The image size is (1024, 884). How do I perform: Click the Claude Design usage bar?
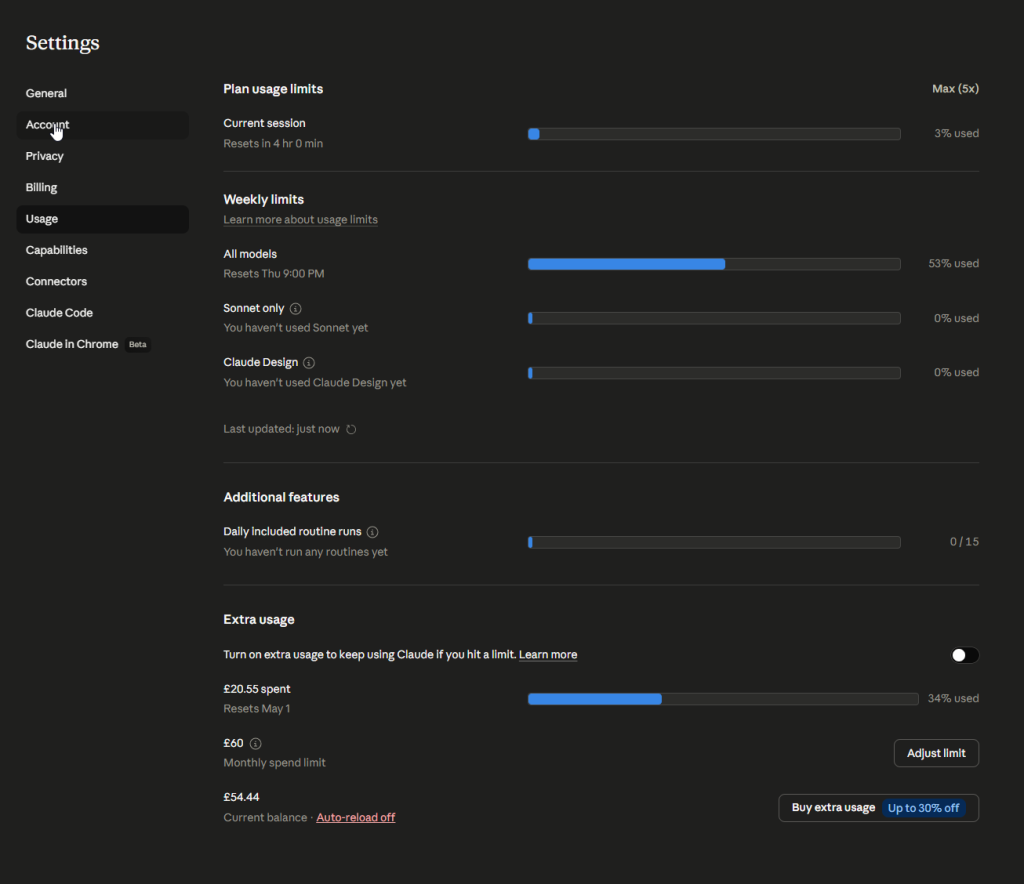tap(714, 373)
